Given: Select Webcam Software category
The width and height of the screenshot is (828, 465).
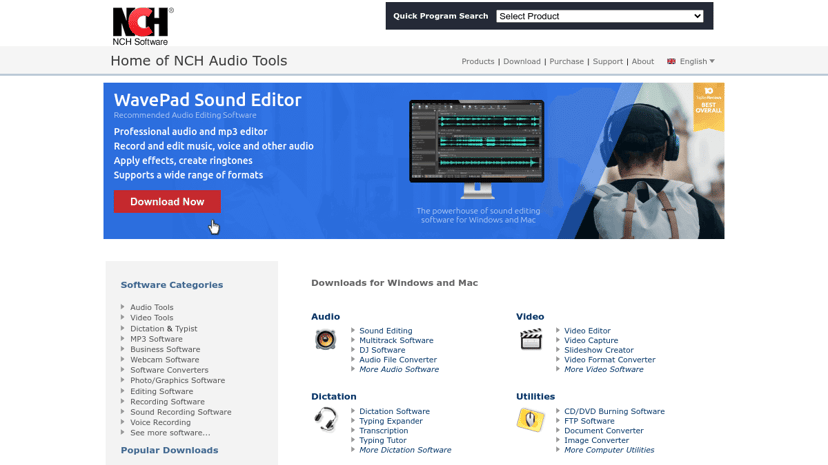Looking at the screenshot, I should 165,359.
